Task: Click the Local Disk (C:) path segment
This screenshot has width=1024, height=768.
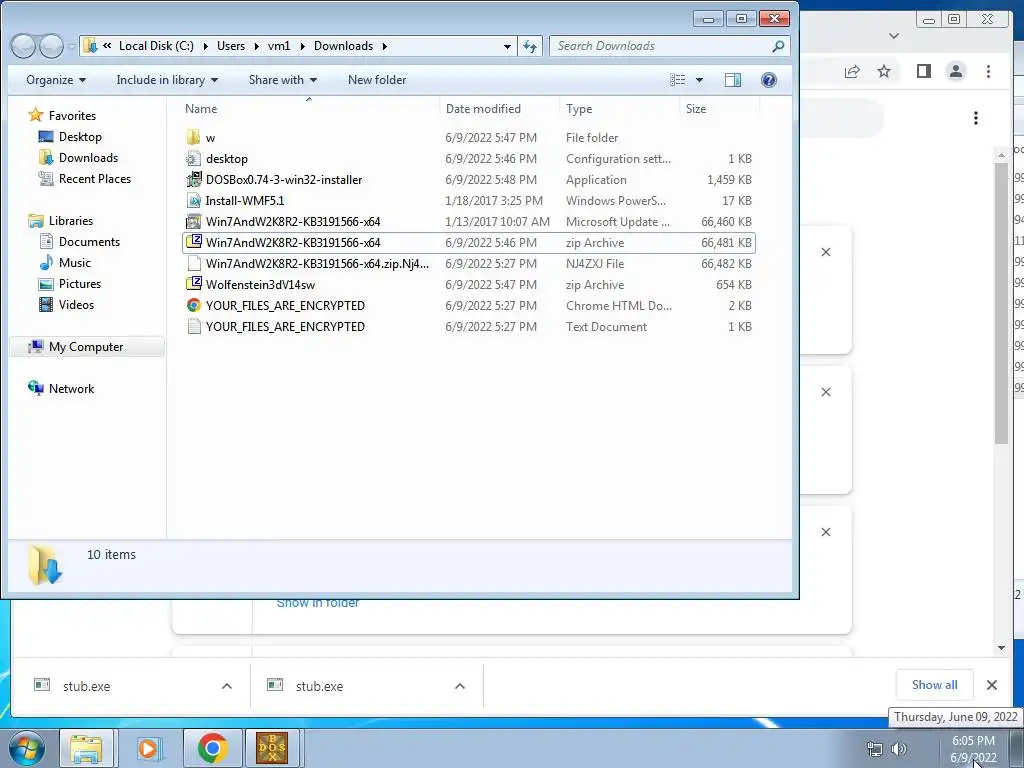Action: [x=156, y=46]
